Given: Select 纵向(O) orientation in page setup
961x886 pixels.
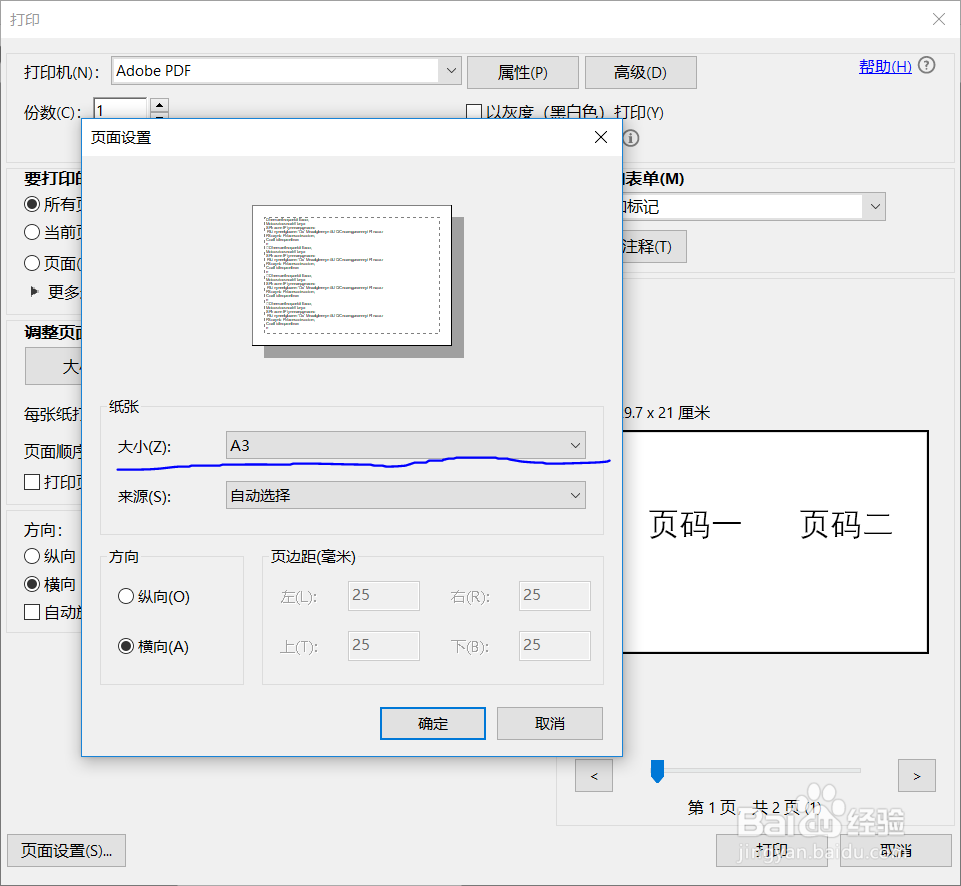Looking at the screenshot, I should 126,596.
